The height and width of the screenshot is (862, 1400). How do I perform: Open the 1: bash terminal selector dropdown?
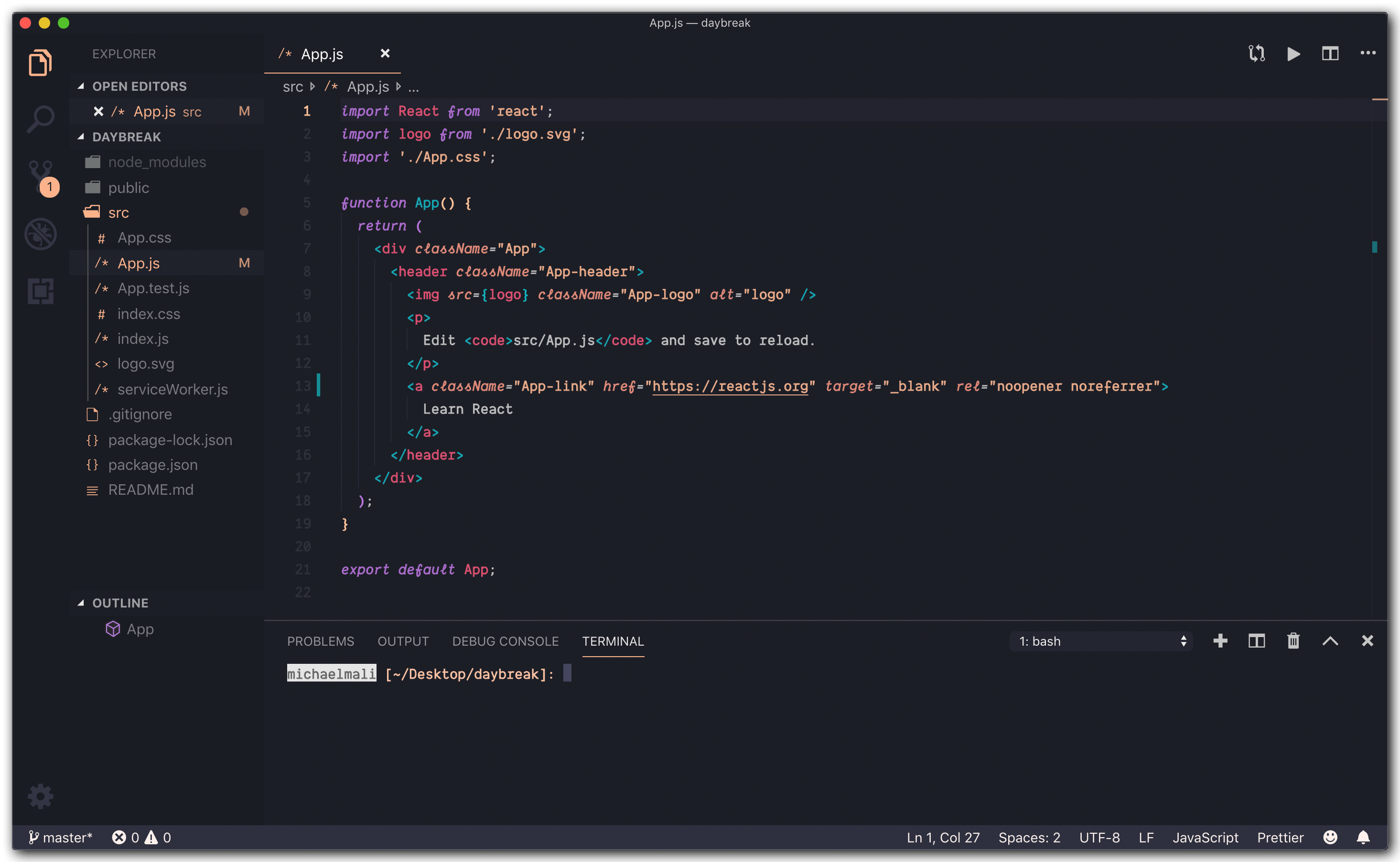point(1101,641)
